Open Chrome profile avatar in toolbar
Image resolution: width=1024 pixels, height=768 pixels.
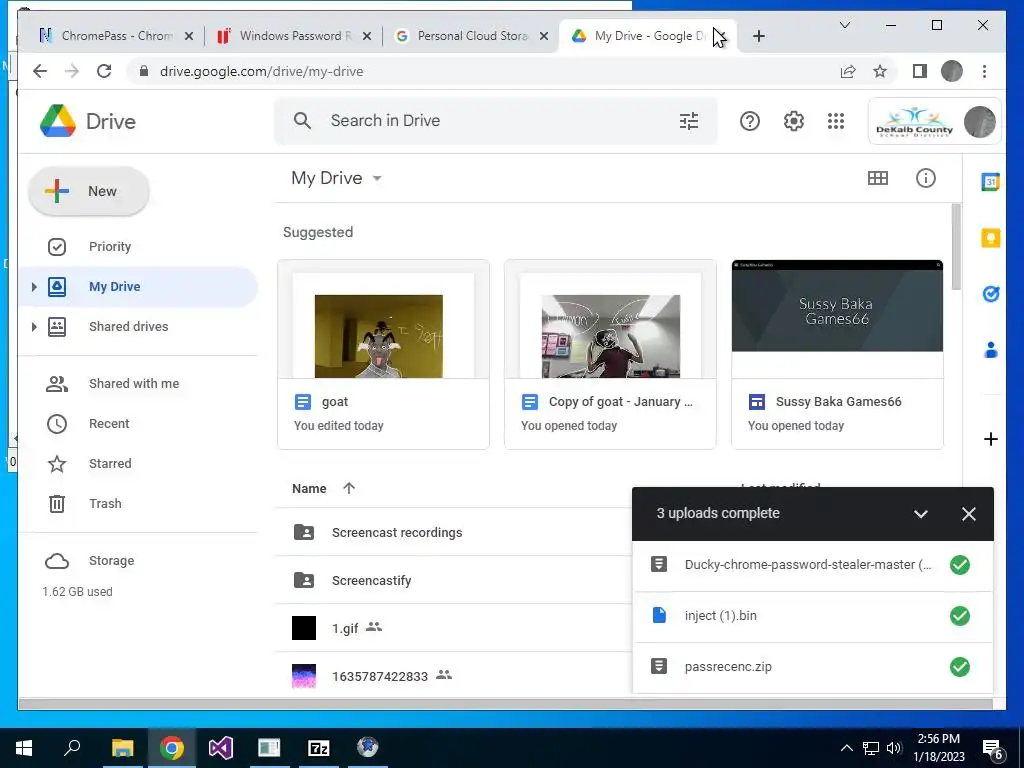point(952,71)
